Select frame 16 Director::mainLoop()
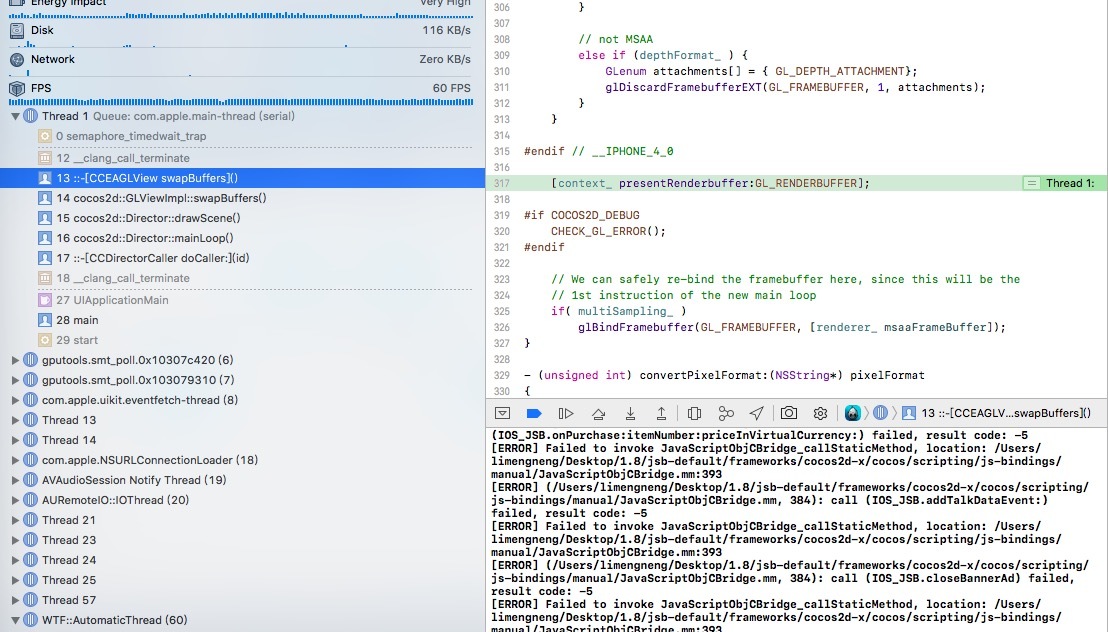Viewport: 1108px width, 632px height. click(242, 238)
